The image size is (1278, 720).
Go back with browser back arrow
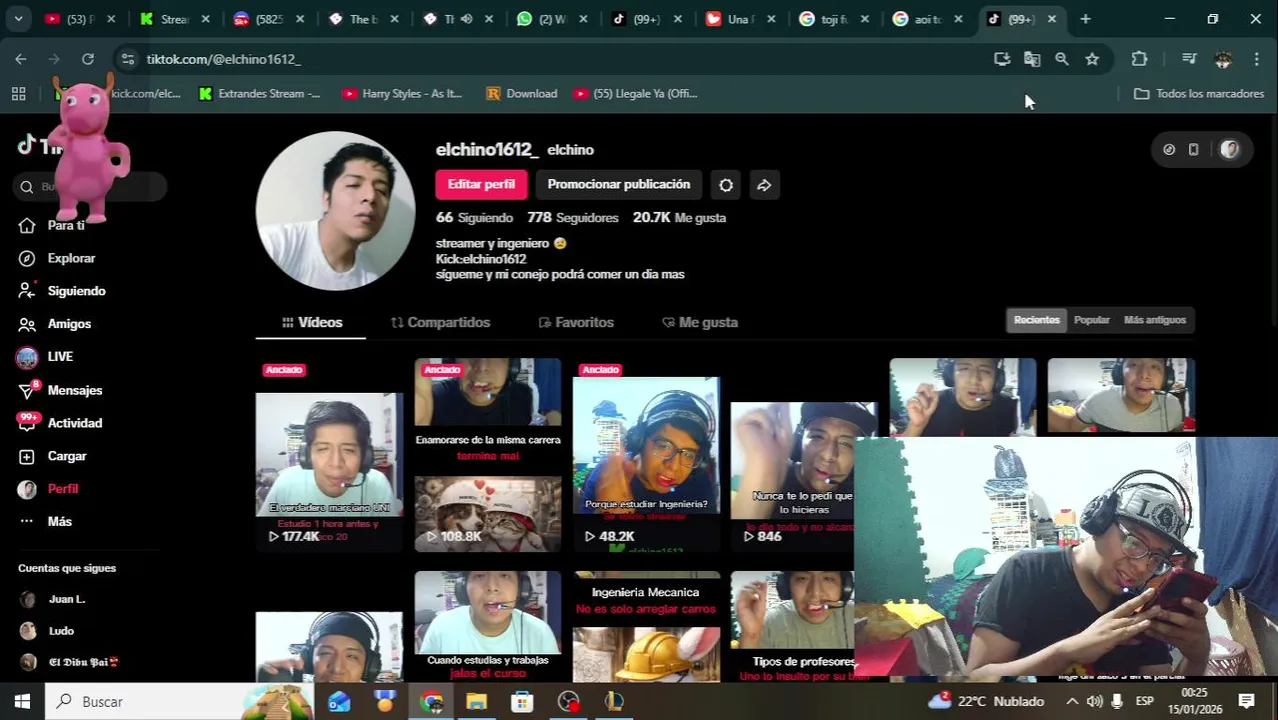click(x=21, y=59)
